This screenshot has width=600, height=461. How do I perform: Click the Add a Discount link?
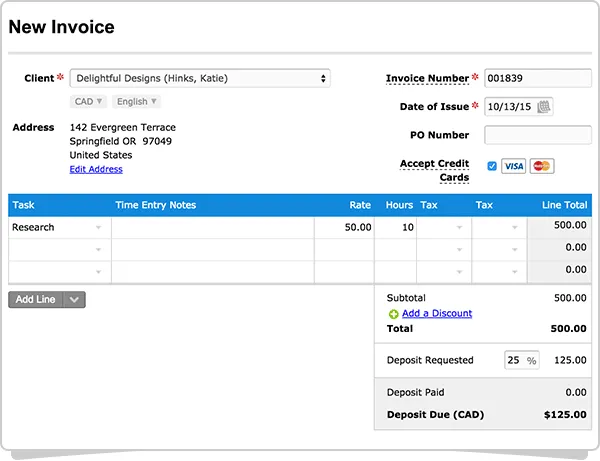(437, 314)
